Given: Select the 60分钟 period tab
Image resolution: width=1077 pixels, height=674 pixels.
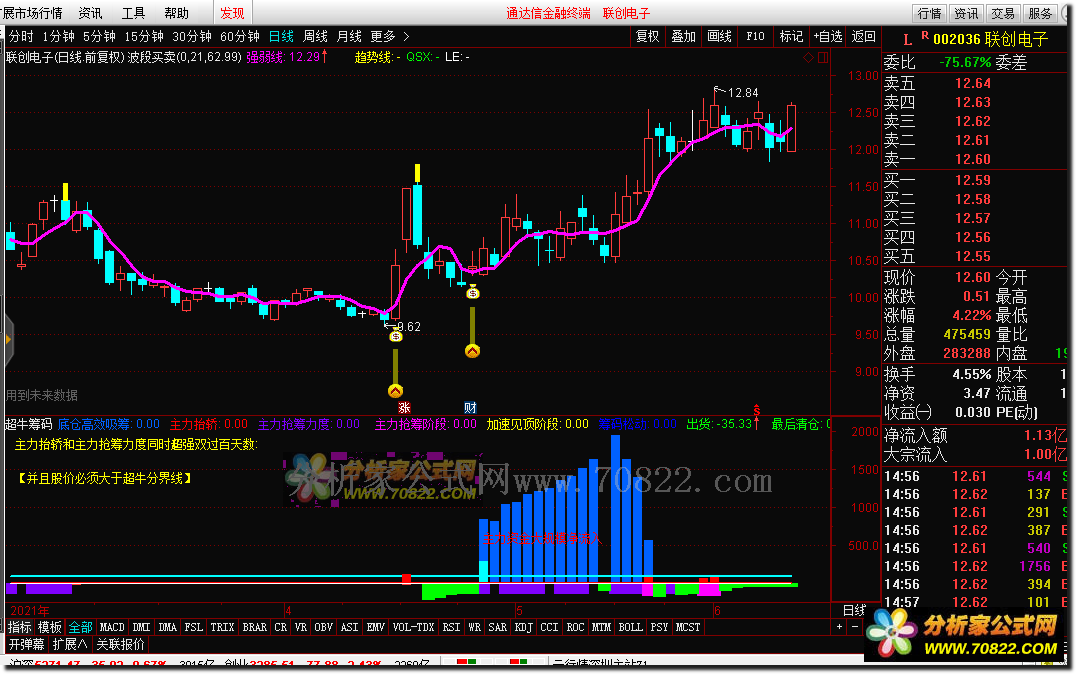Looking at the screenshot, I should tap(240, 36).
